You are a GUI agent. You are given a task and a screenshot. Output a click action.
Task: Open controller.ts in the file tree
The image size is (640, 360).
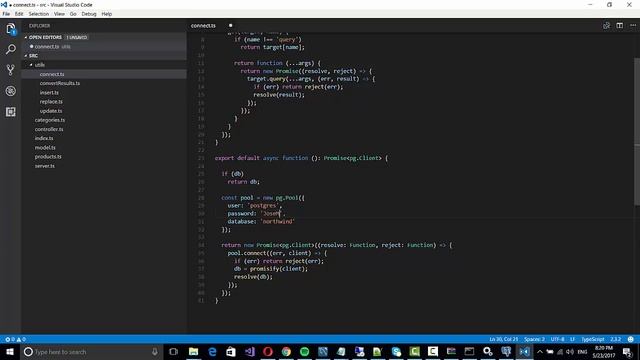[49, 129]
